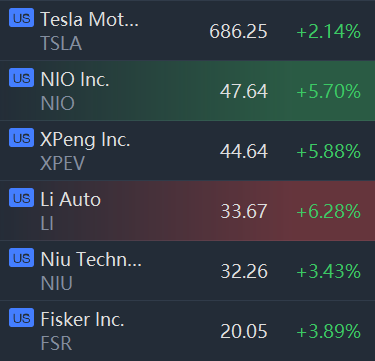Click NIO's +5.70% change value
Image resolution: width=375 pixels, height=361 pixels.
(328, 91)
